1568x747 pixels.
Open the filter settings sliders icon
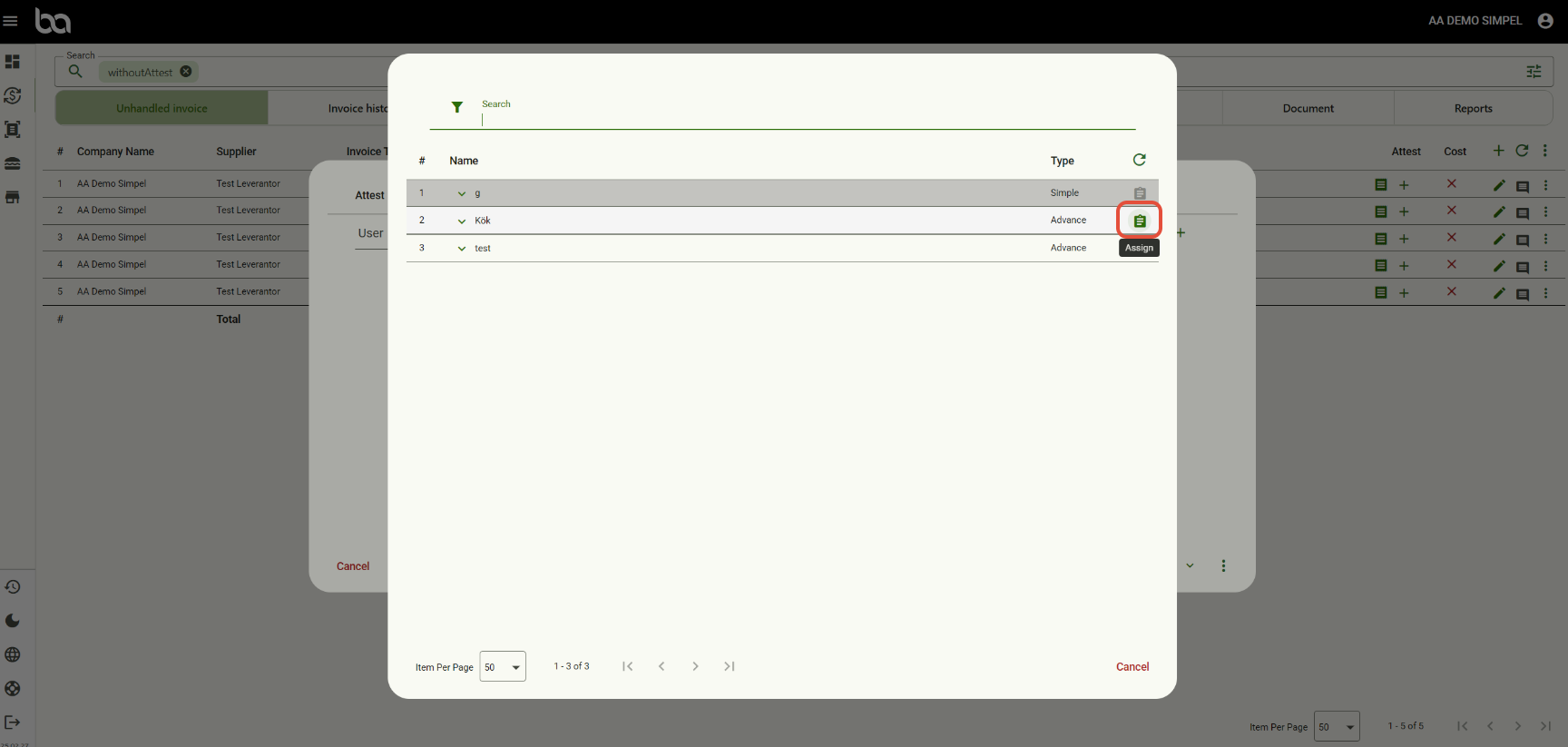pos(1534,72)
